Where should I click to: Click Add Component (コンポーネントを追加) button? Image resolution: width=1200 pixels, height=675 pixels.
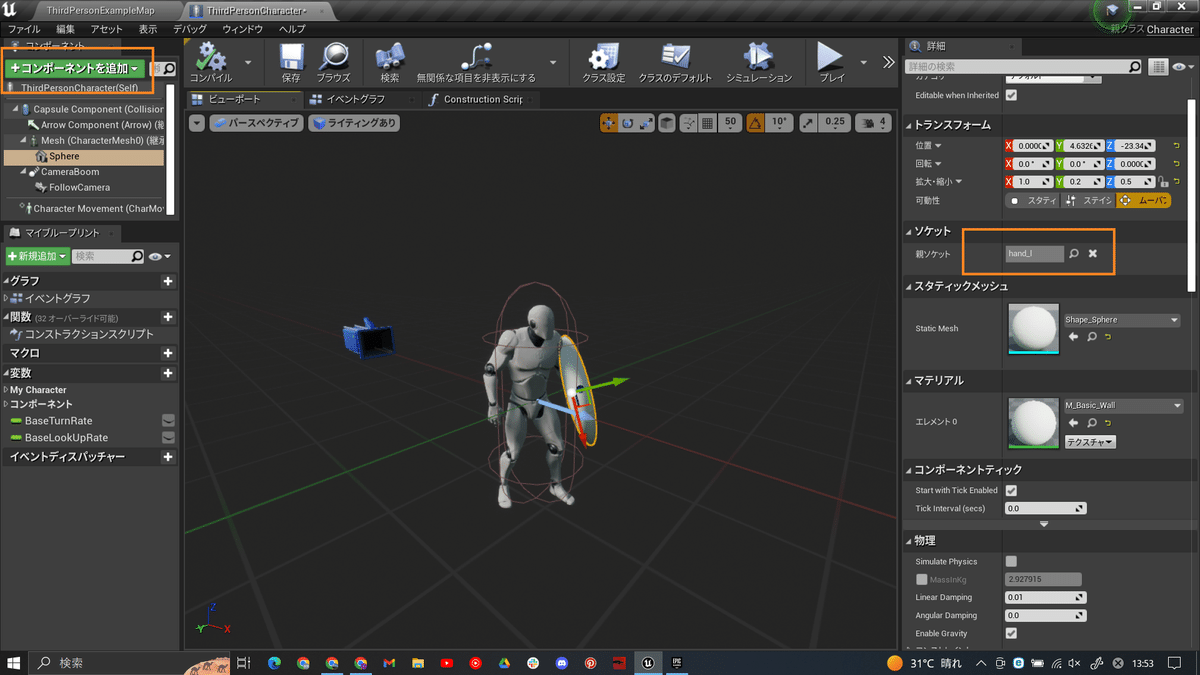point(75,68)
